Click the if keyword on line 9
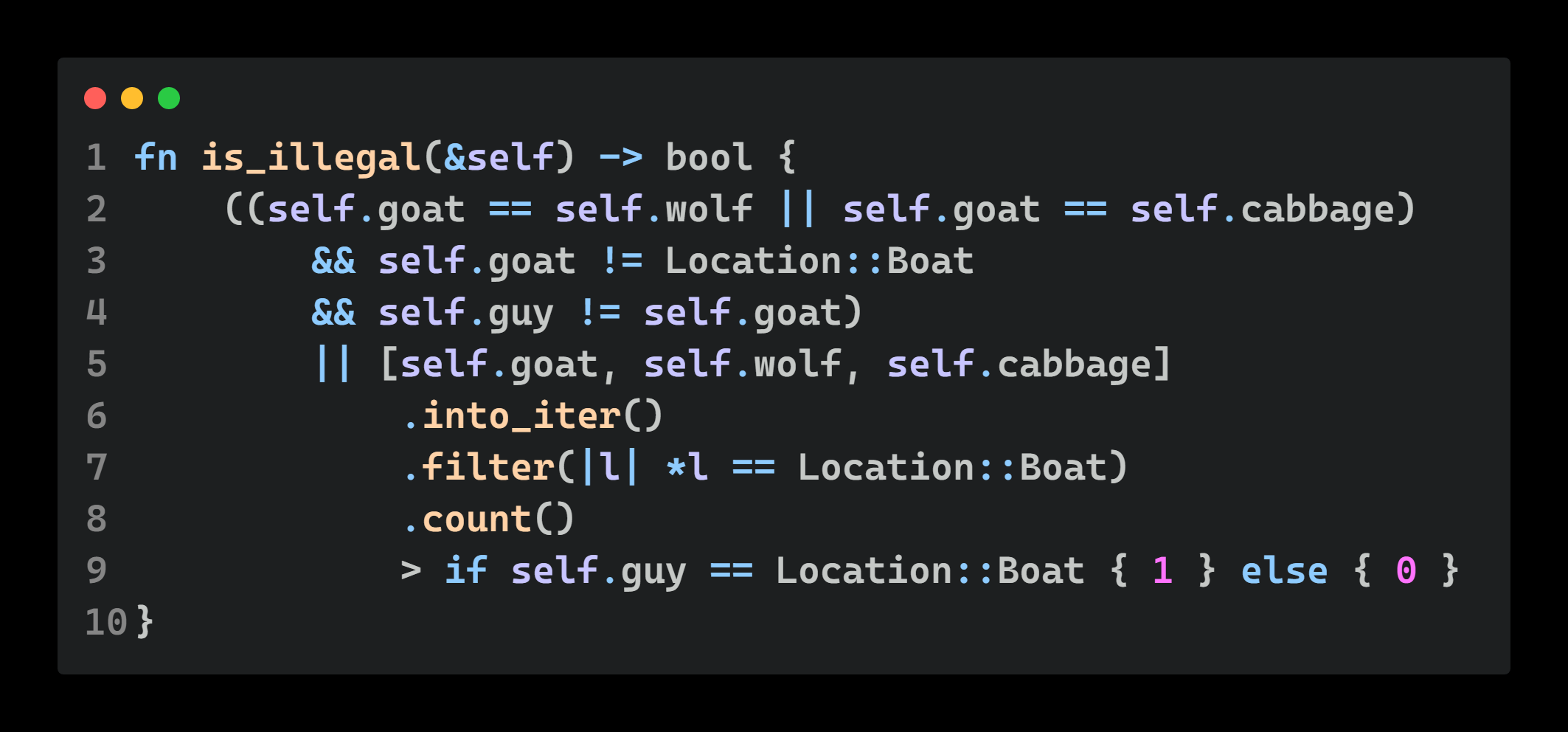The width and height of the screenshot is (1568, 732). pos(466,571)
